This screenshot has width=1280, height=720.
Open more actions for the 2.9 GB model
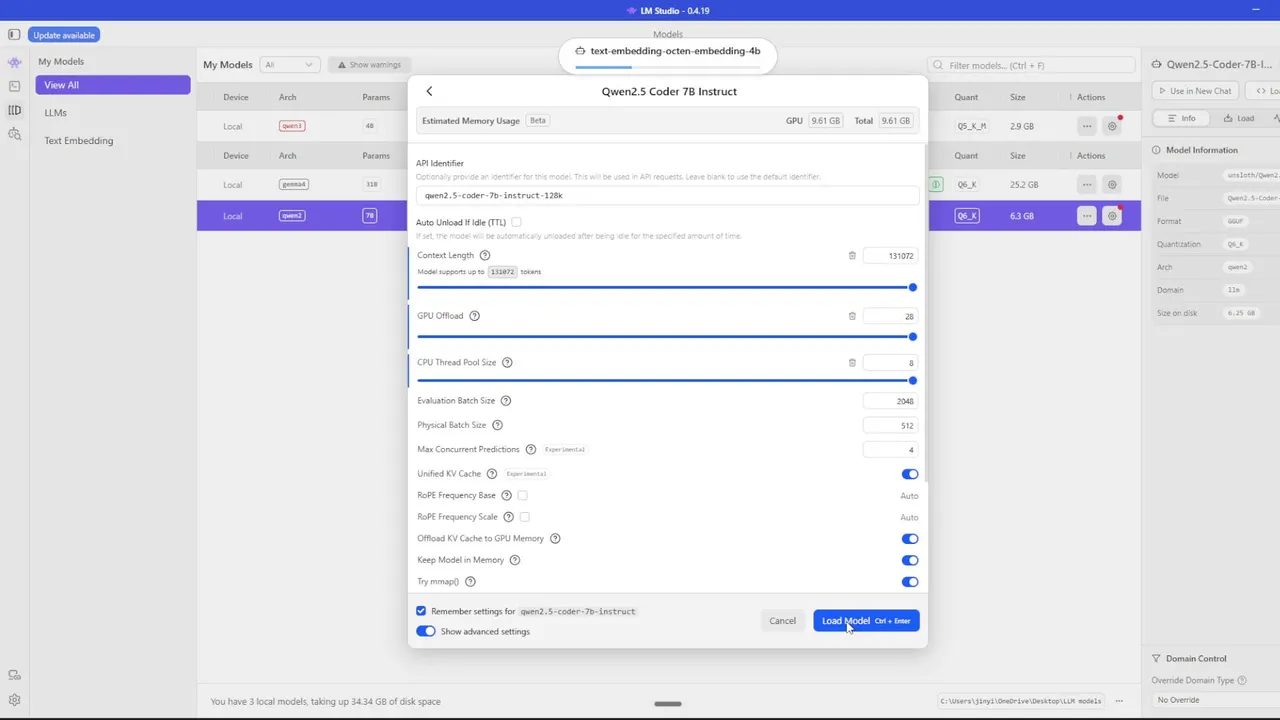[x=1087, y=126]
